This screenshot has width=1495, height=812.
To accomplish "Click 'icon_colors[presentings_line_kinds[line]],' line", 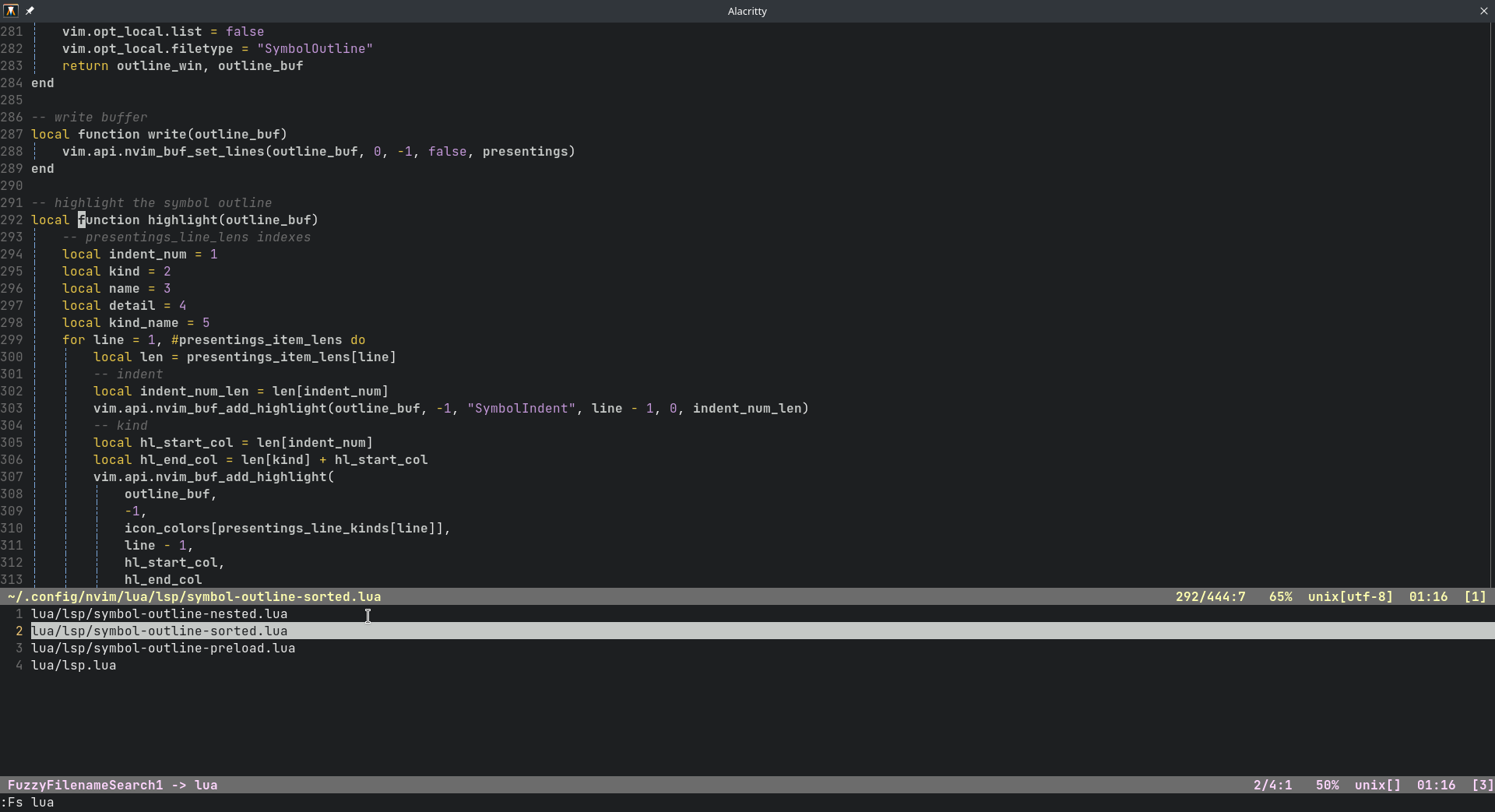I will pyautogui.click(x=287, y=529).
